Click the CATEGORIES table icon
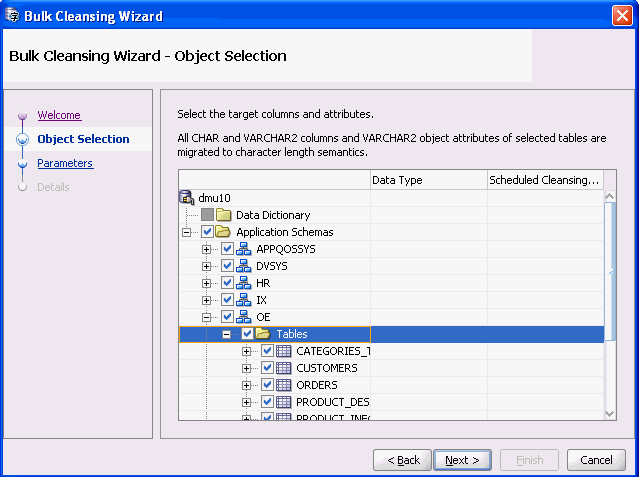The width and height of the screenshot is (639, 477). 284,351
